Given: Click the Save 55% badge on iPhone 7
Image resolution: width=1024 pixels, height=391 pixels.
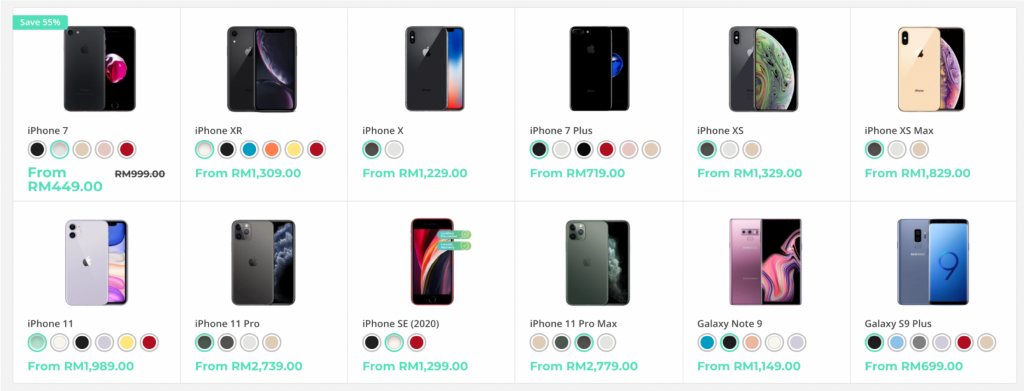Looking at the screenshot, I should (40, 22).
